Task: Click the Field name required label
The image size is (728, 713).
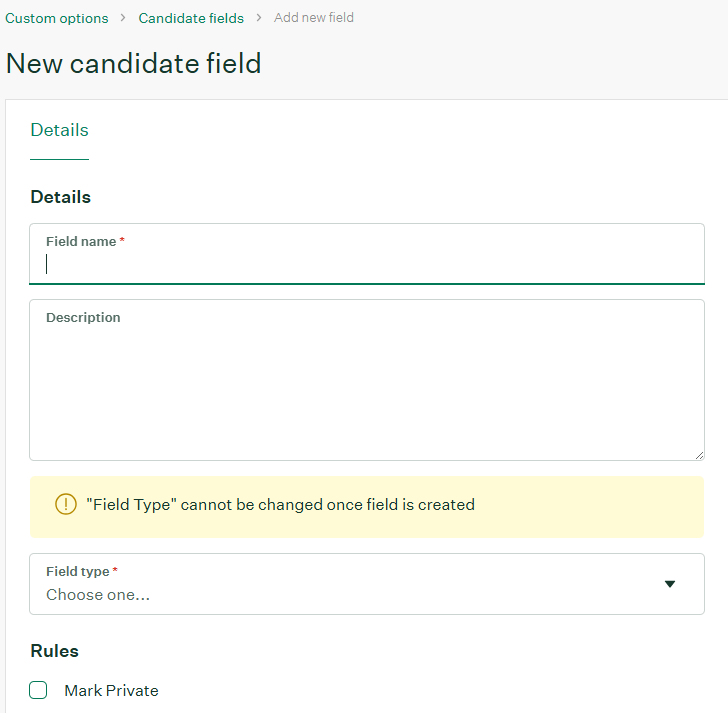Action: pos(82,242)
